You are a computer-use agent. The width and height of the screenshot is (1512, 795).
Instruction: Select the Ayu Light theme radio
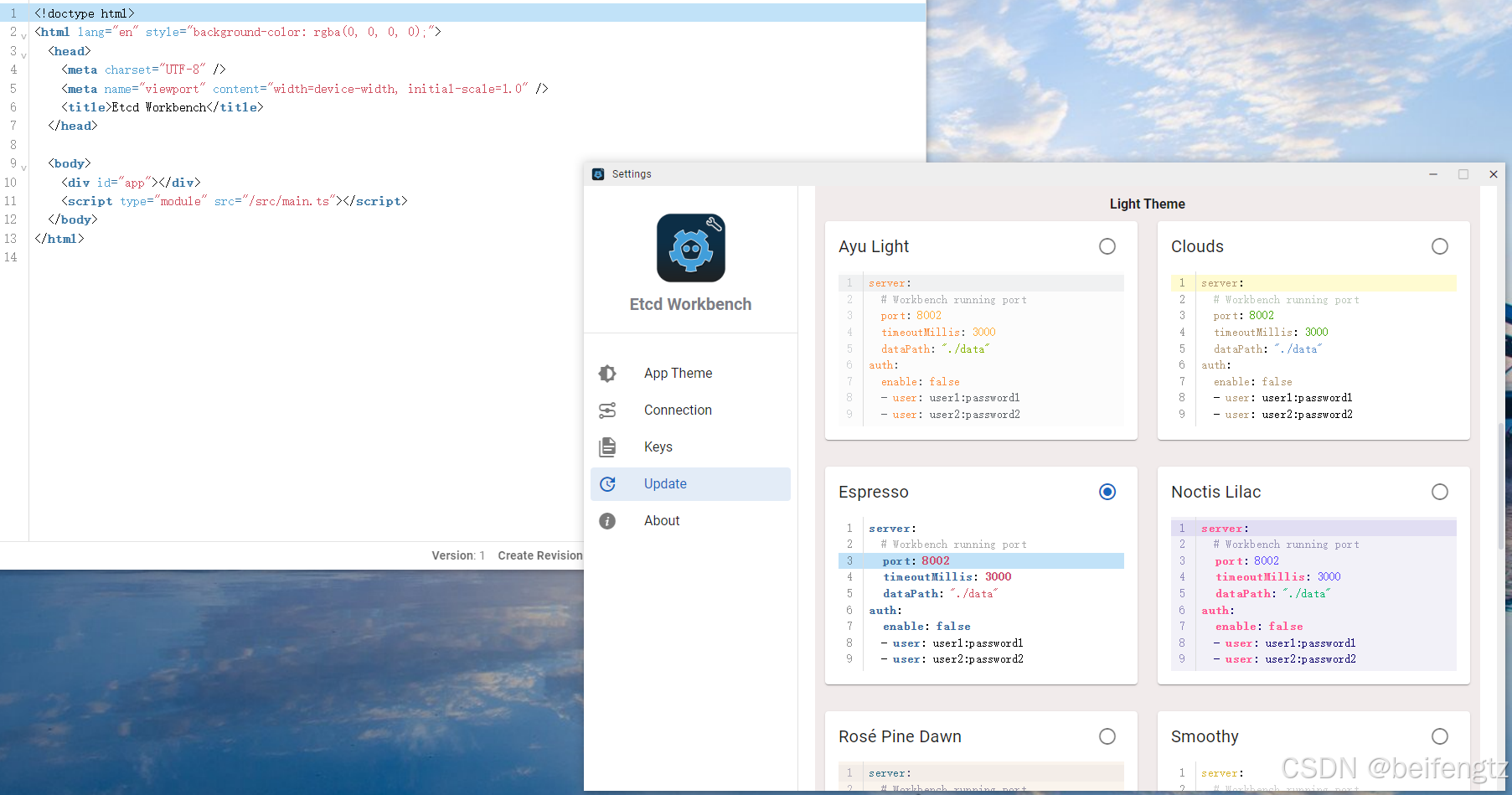[x=1107, y=246]
